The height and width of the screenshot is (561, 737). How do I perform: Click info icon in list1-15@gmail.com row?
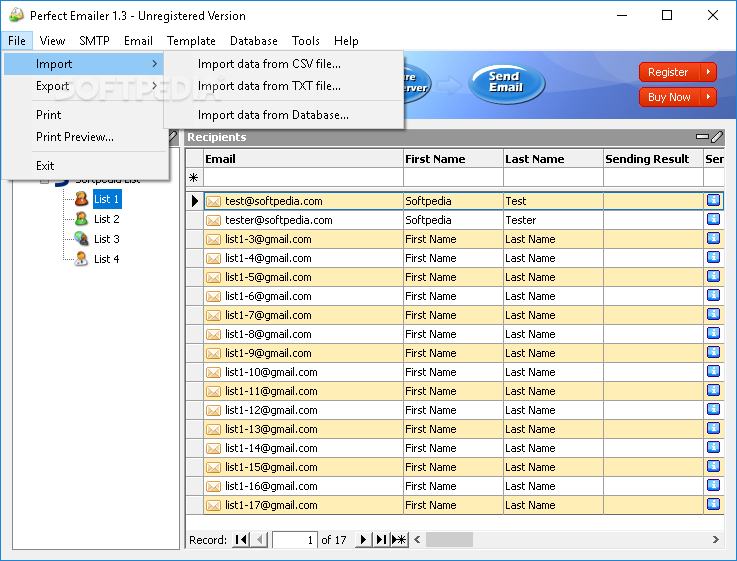point(713,467)
